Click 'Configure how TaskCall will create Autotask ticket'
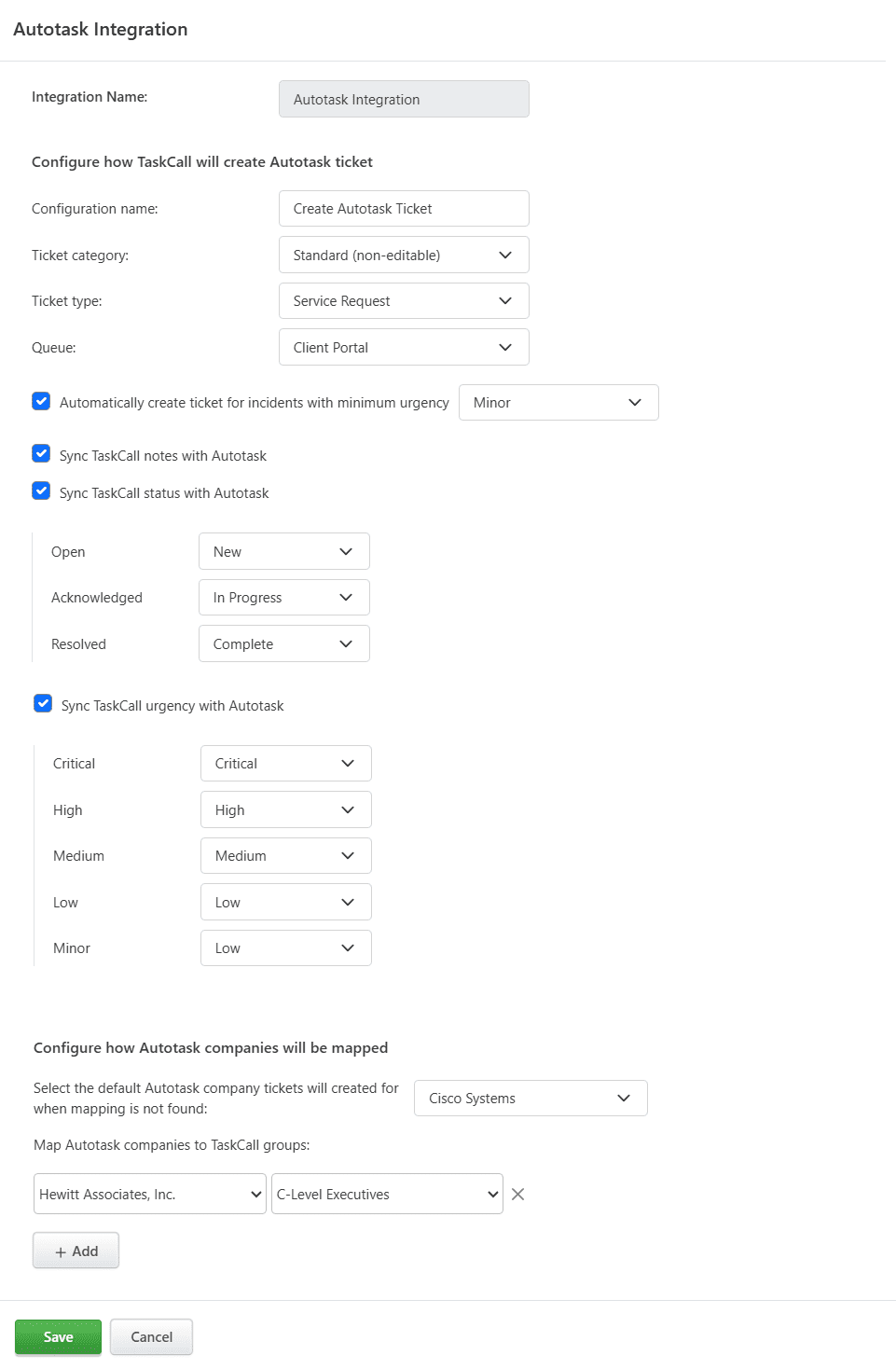896x1369 pixels. [x=202, y=161]
